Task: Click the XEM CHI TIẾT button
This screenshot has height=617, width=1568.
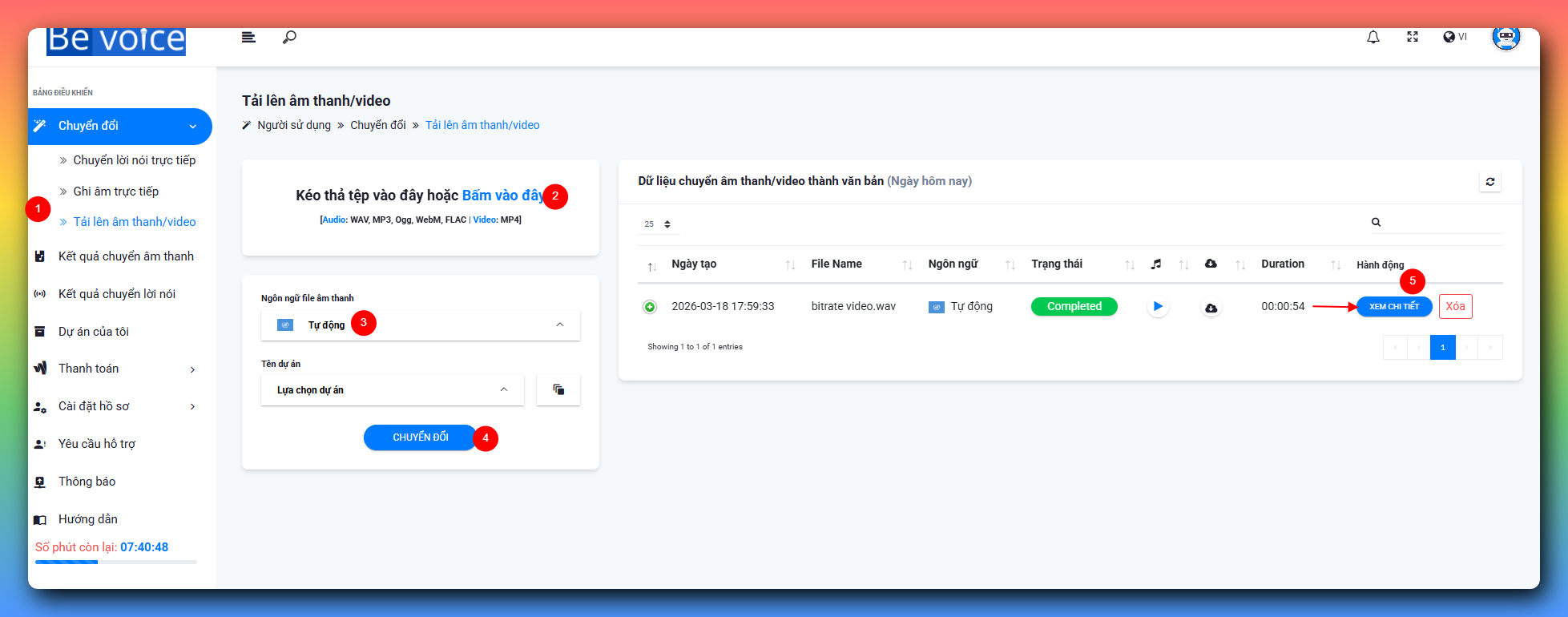Action: pos(1393,307)
